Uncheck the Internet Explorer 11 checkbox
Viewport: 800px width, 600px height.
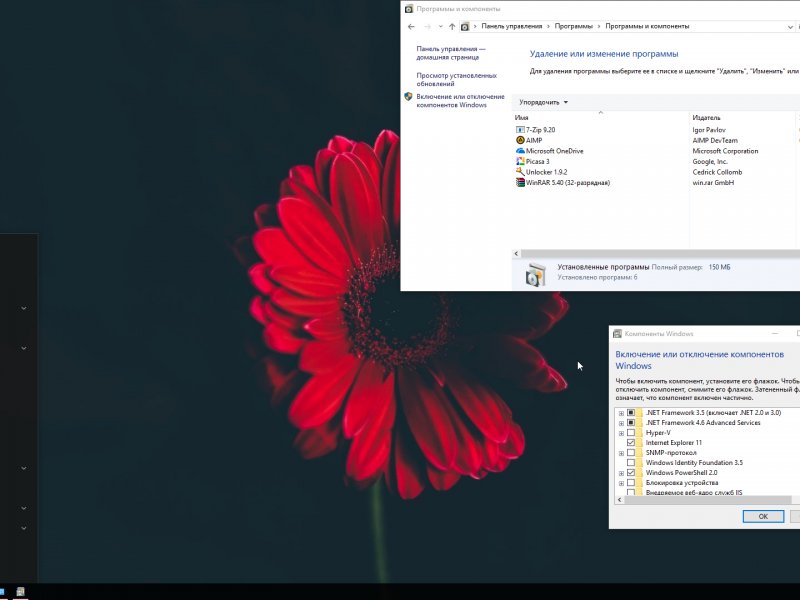click(x=631, y=442)
